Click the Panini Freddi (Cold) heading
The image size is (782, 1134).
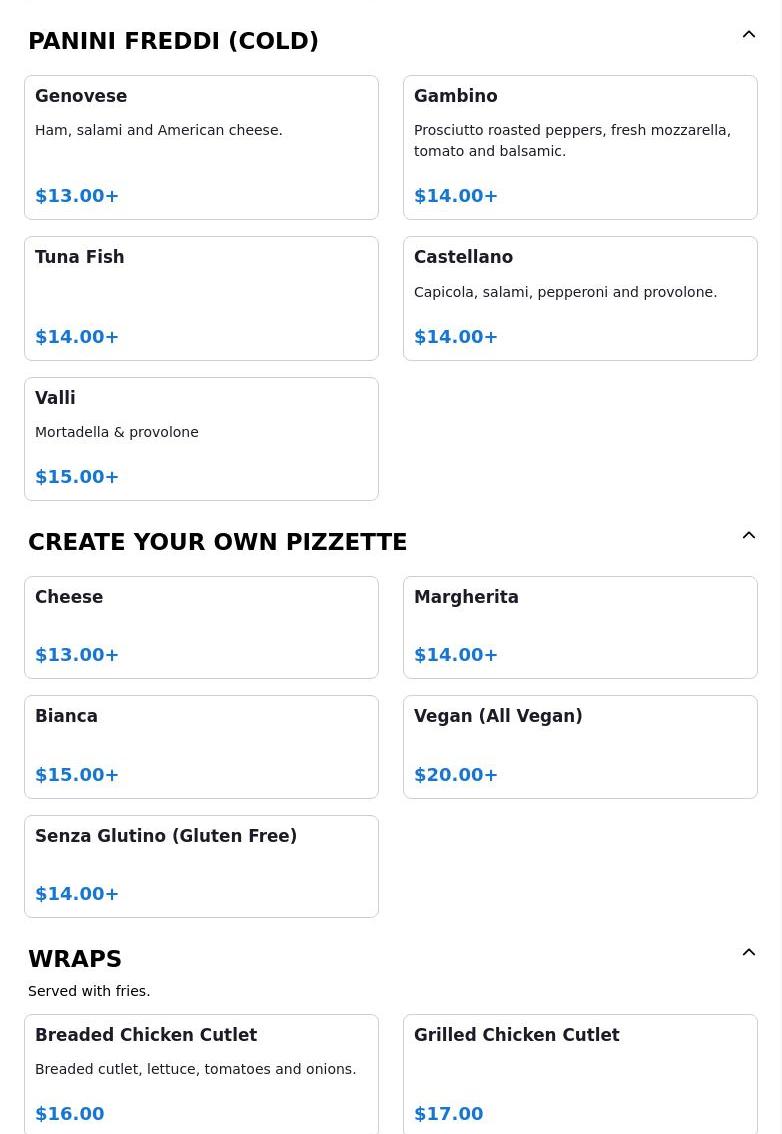pyautogui.click(x=174, y=41)
